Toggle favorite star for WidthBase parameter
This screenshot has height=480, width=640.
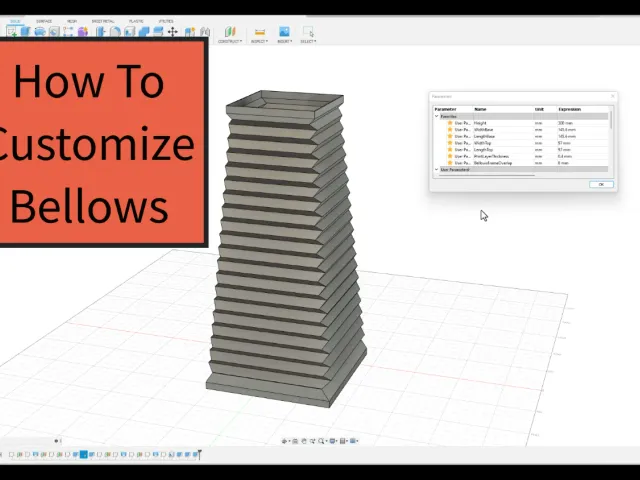tap(450, 129)
